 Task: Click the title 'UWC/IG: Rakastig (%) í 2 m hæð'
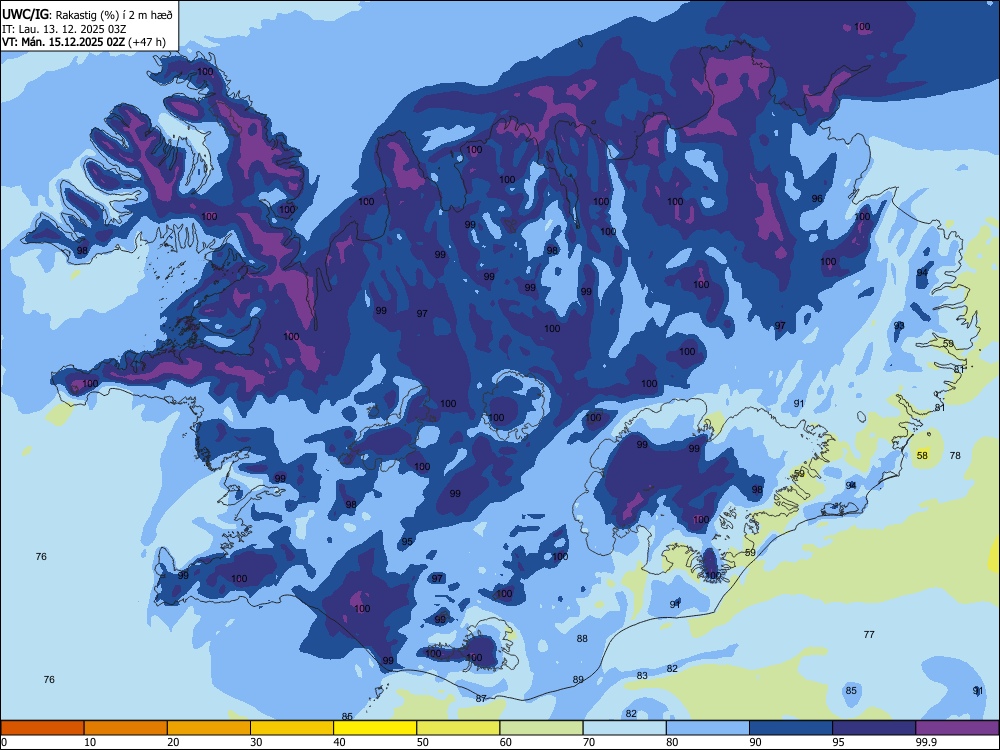pyautogui.click(x=87, y=15)
